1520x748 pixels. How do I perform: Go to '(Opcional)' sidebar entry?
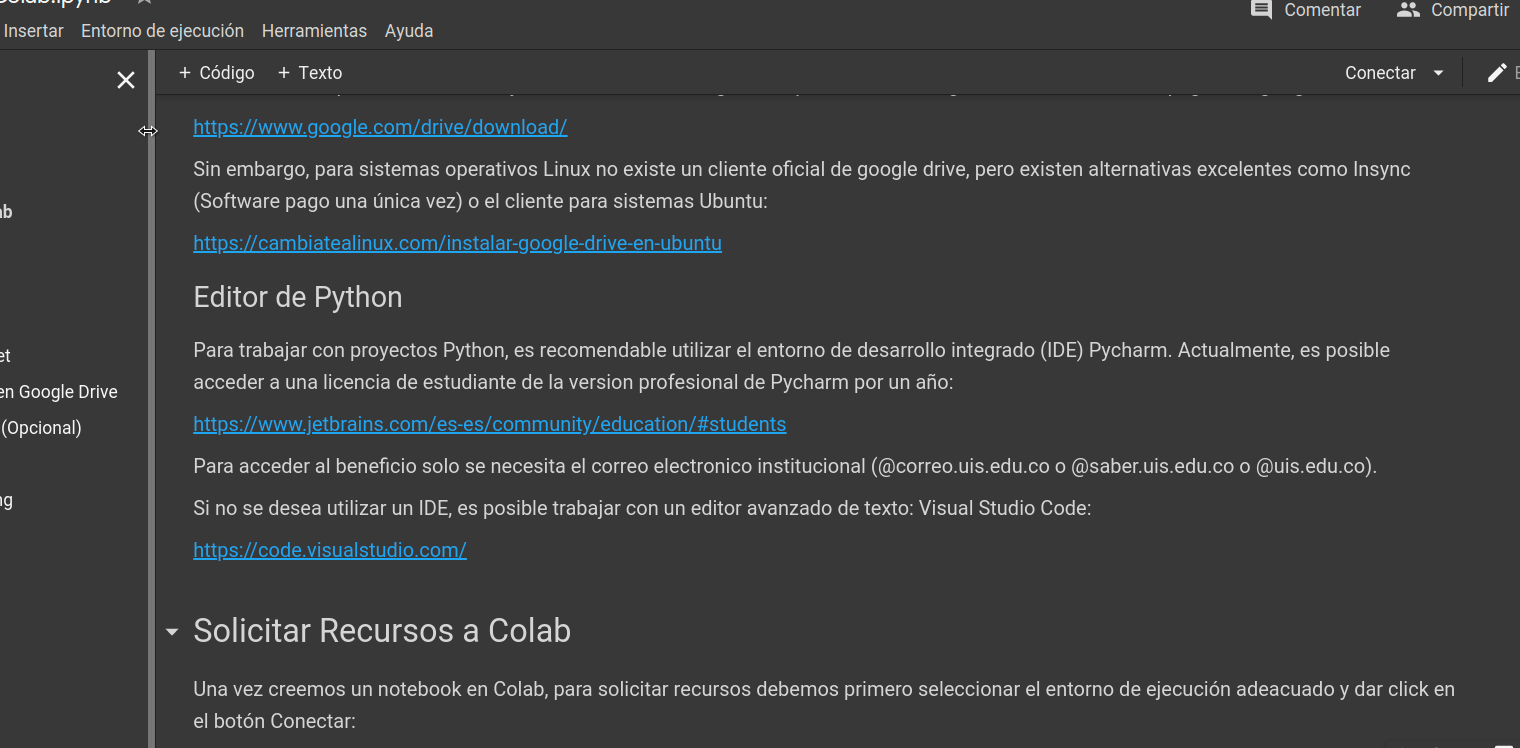click(41, 428)
